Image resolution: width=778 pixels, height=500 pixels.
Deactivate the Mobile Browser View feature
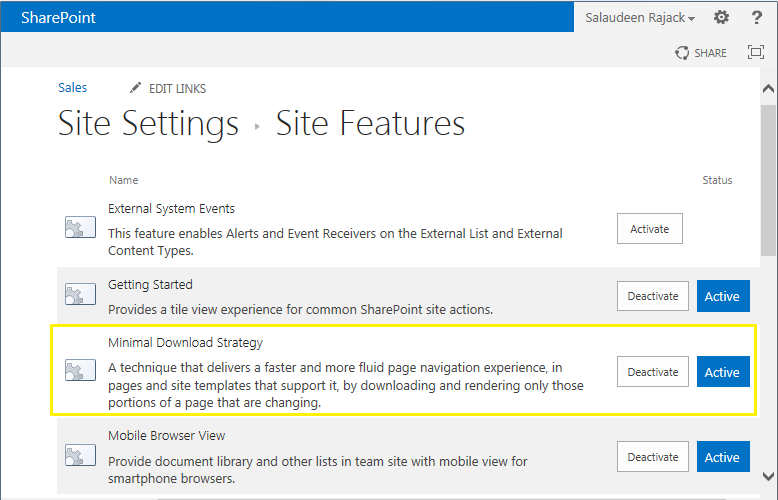653,457
